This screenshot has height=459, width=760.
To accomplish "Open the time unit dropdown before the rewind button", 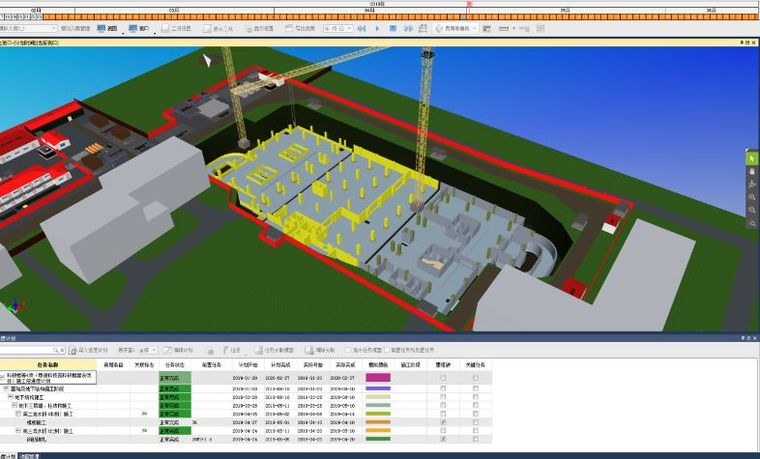I will pos(338,29).
